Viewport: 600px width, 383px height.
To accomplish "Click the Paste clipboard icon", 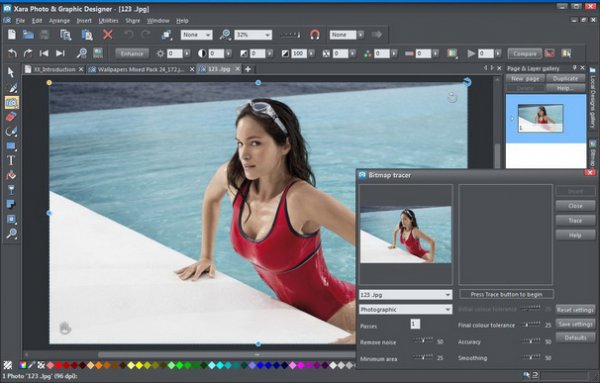I will pos(87,35).
